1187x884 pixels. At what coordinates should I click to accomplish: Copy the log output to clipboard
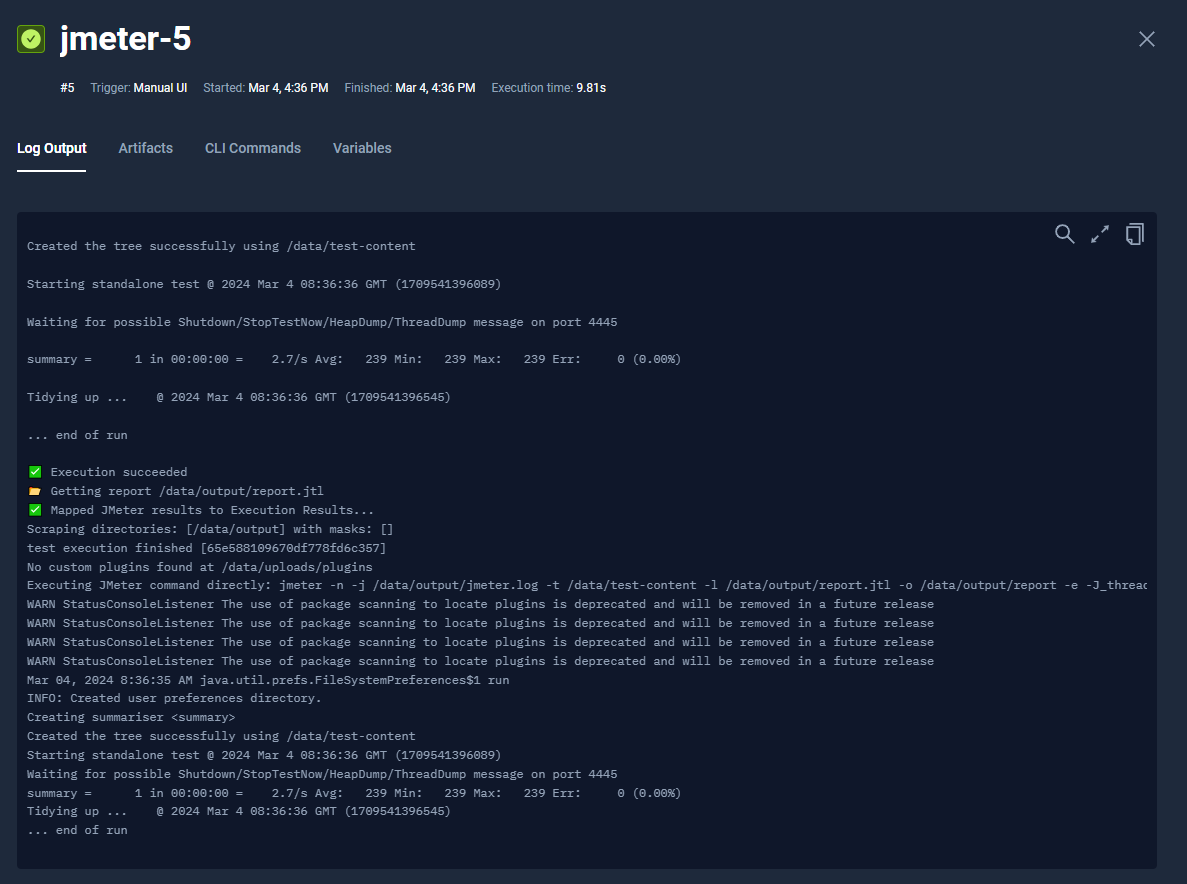[1134, 234]
